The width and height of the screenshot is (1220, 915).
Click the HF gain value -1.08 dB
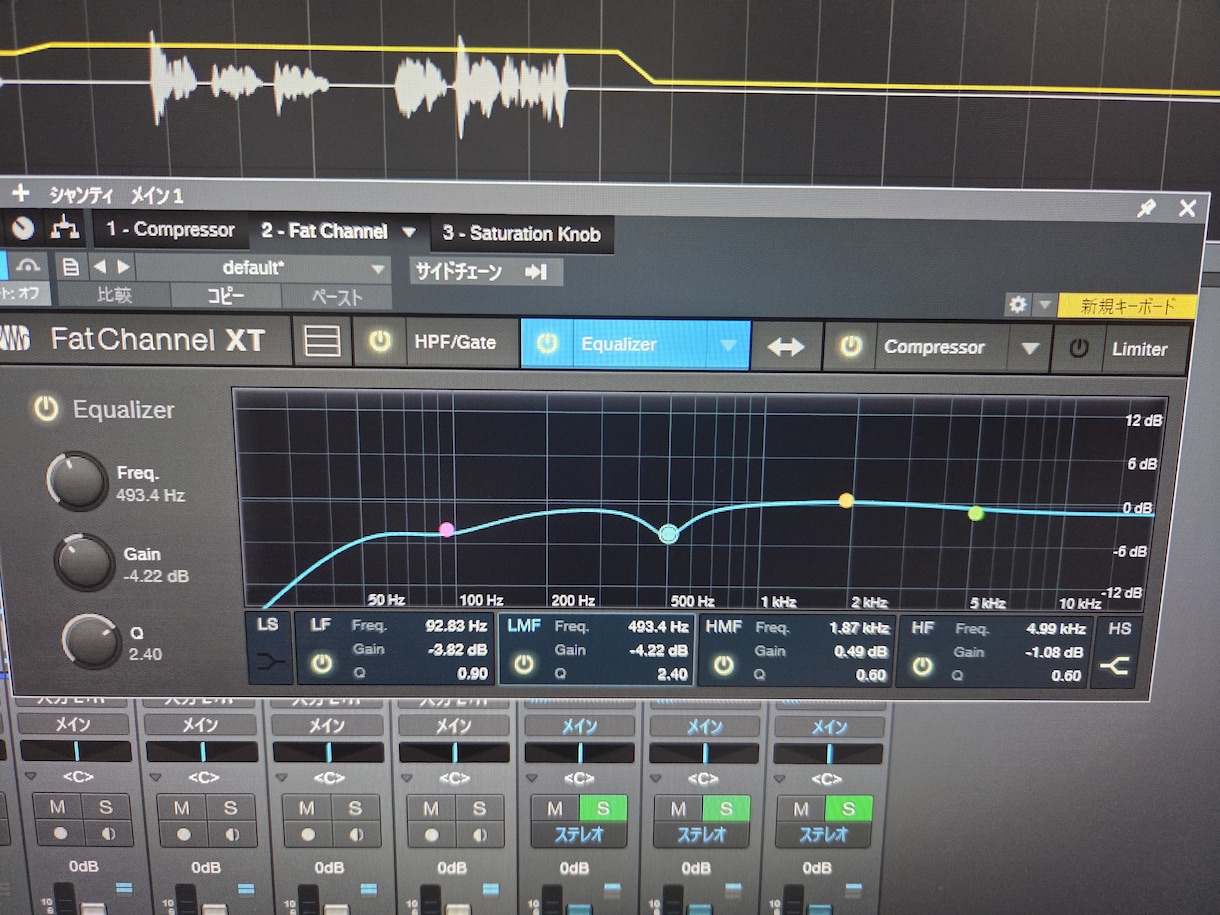(1054, 653)
